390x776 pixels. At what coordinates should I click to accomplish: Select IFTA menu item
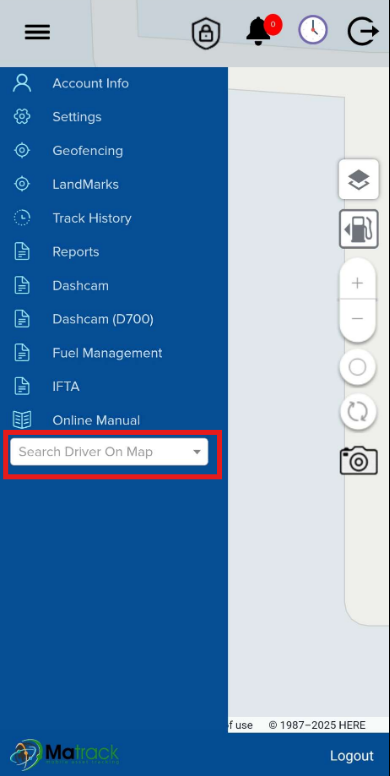coord(66,387)
